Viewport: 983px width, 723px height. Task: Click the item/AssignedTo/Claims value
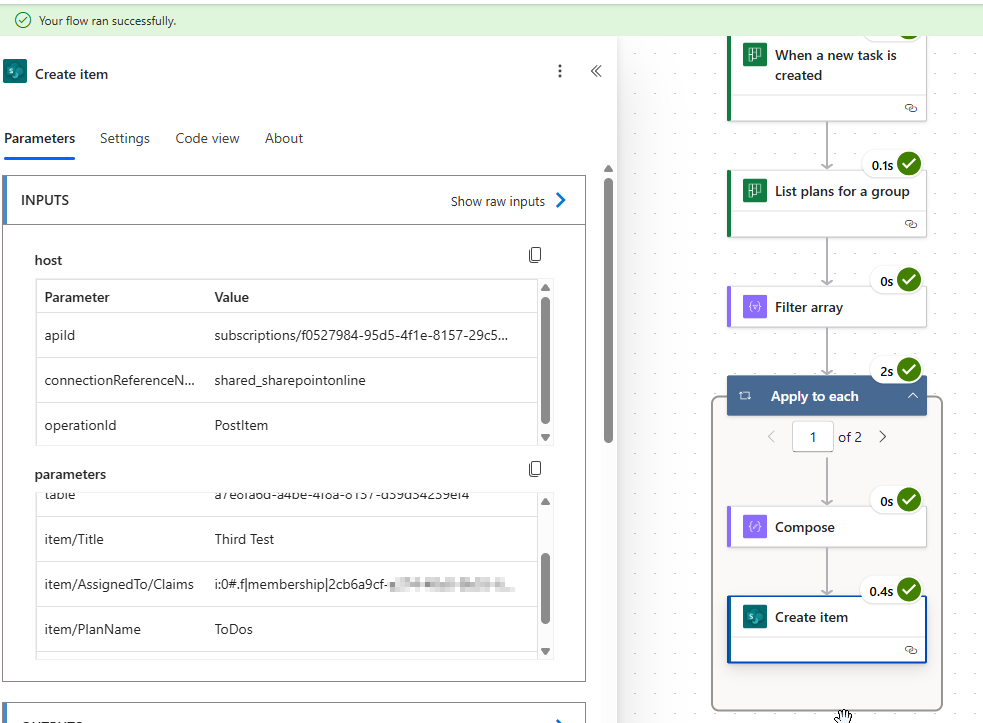(x=364, y=584)
